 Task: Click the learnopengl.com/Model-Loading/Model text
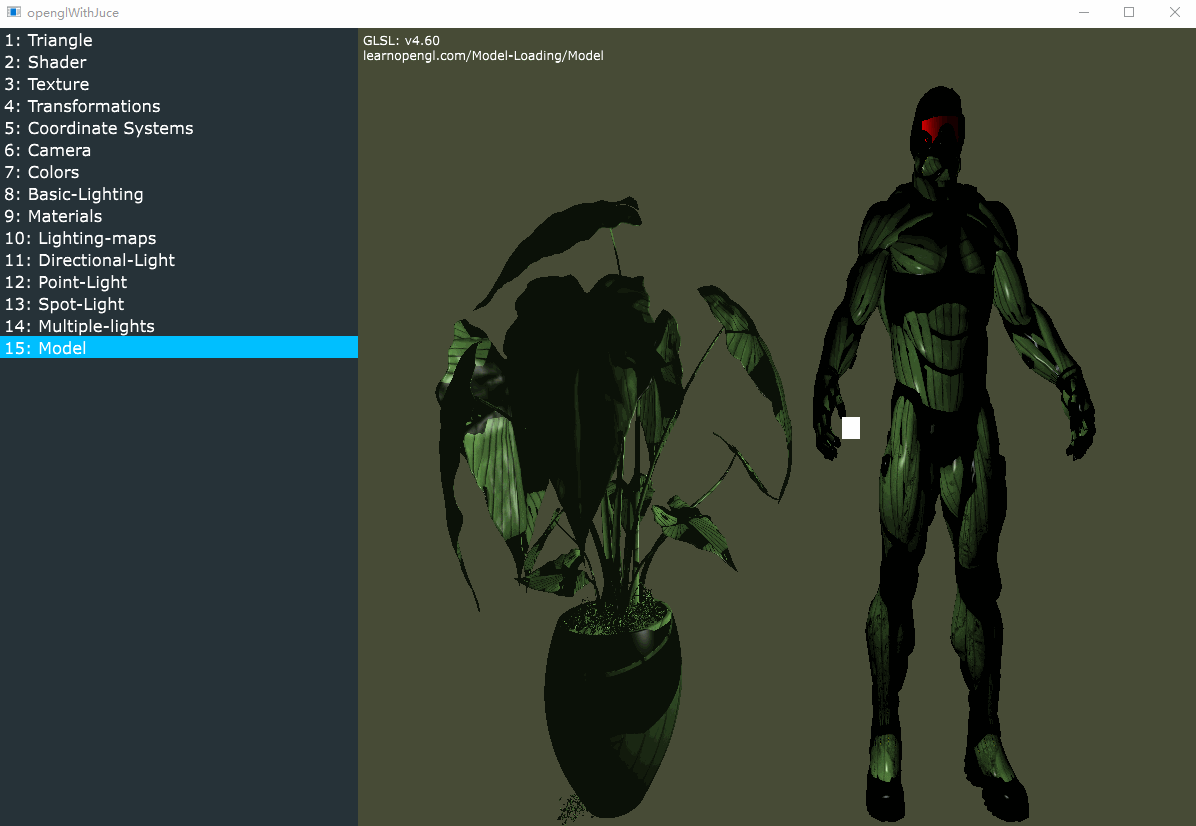click(x=483, y=56)
